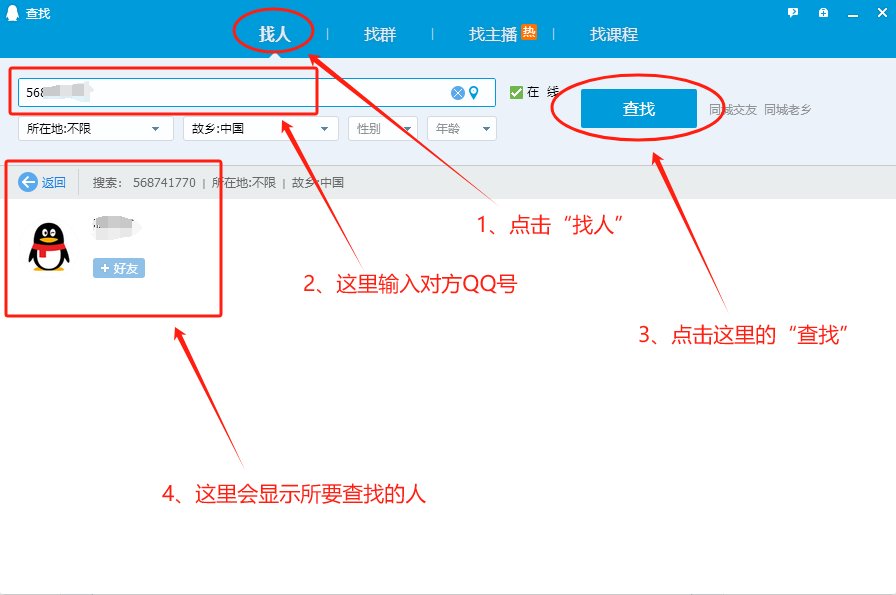Open the 年龄 age dropdown

461,128
